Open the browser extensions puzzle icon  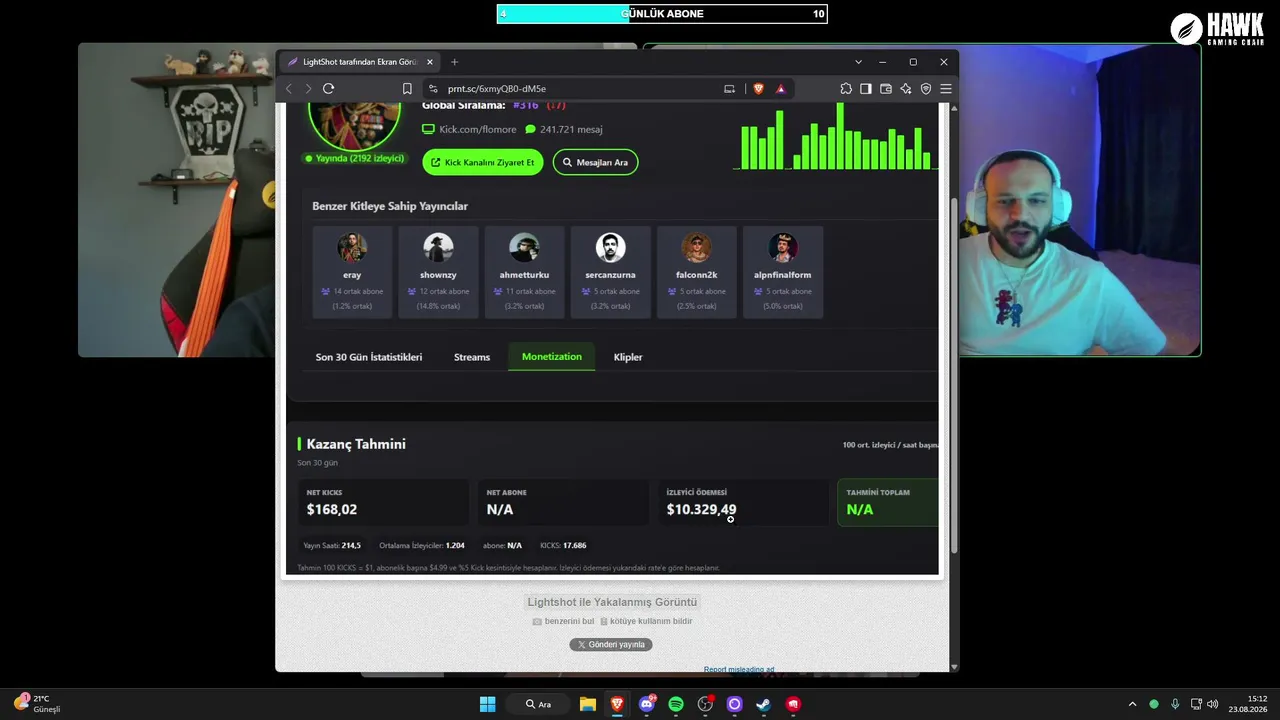tap(846, 89)
